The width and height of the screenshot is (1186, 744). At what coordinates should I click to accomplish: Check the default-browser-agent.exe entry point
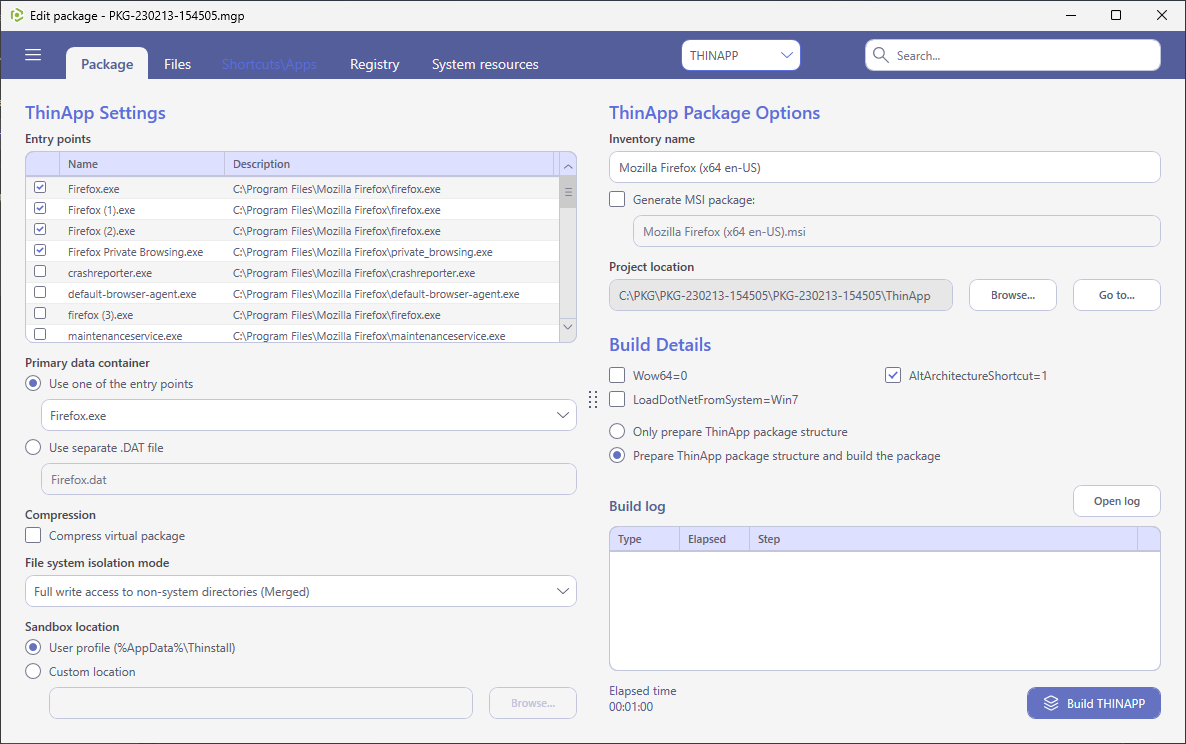coord(40,293)
